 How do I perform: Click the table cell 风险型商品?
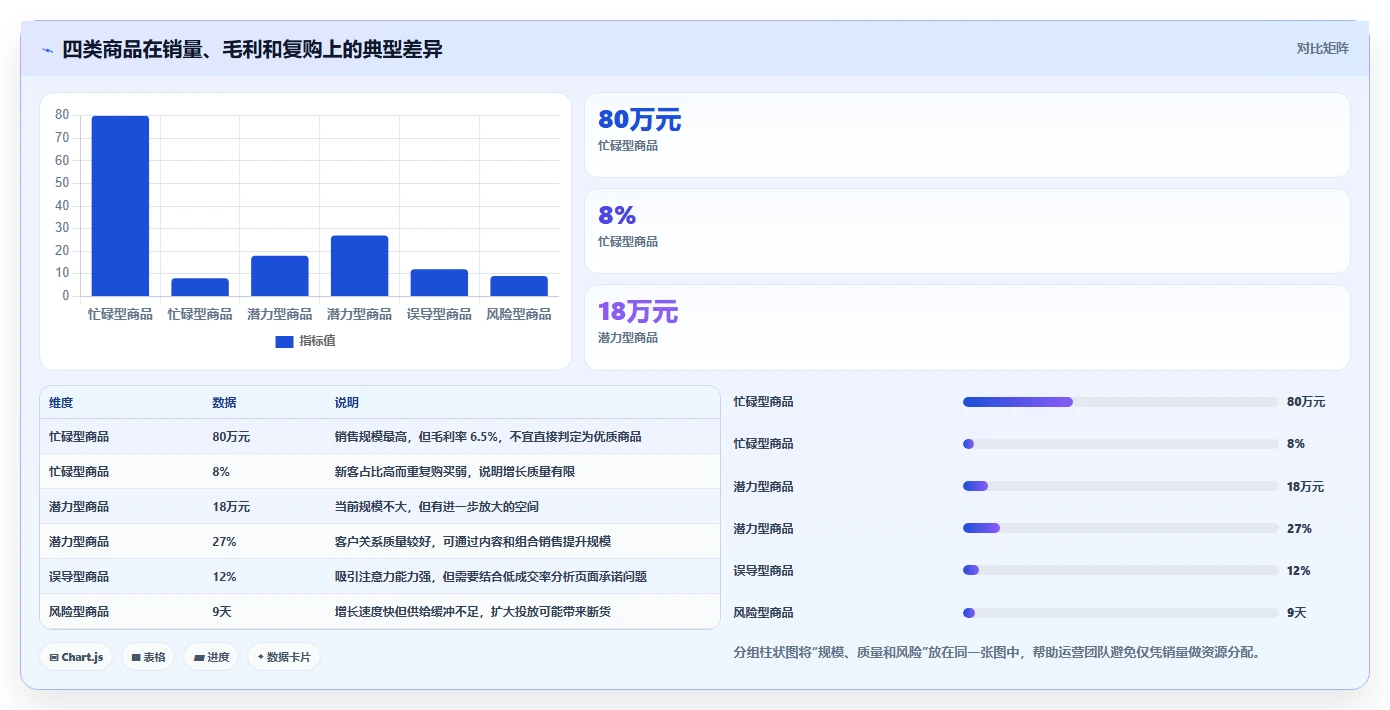pos(79,612)
